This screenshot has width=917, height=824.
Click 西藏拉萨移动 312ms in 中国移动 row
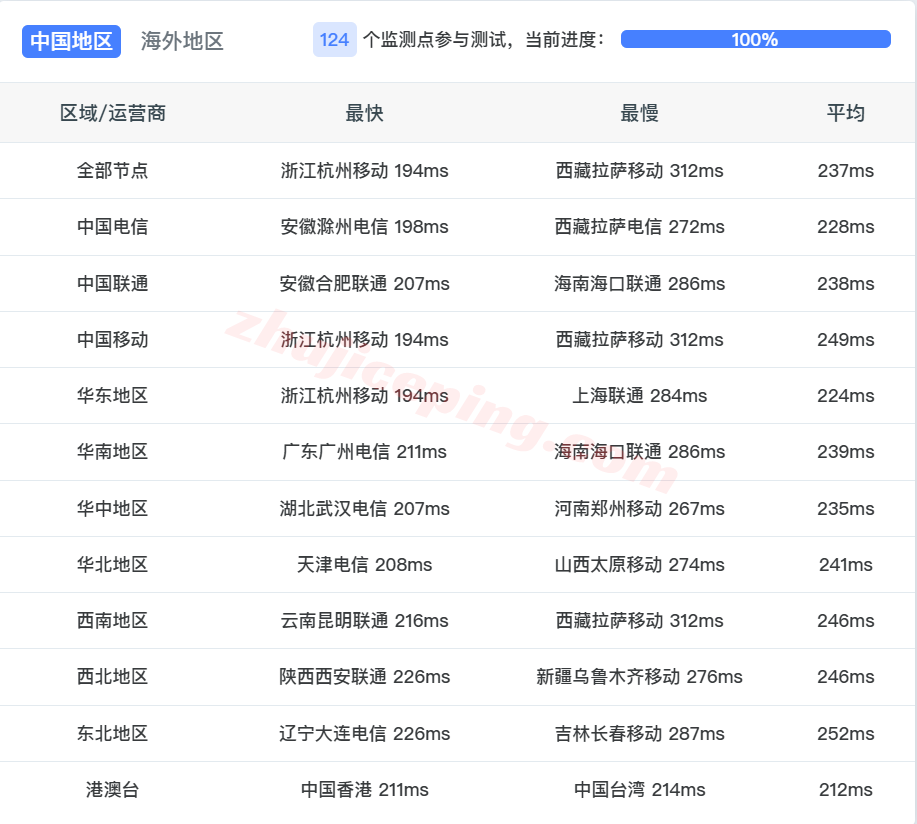click(639, 340)
